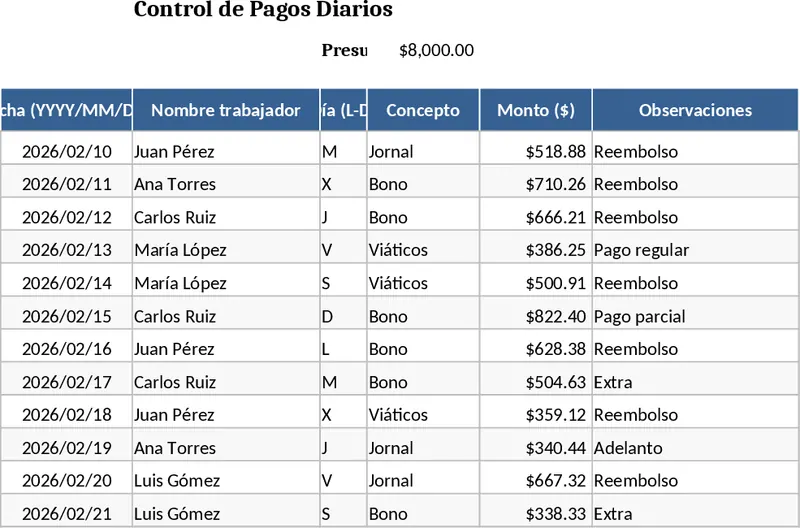Screen dimensions: 800x528
Task: Select the Observaciones header cell
Action: tap(695, 110)
